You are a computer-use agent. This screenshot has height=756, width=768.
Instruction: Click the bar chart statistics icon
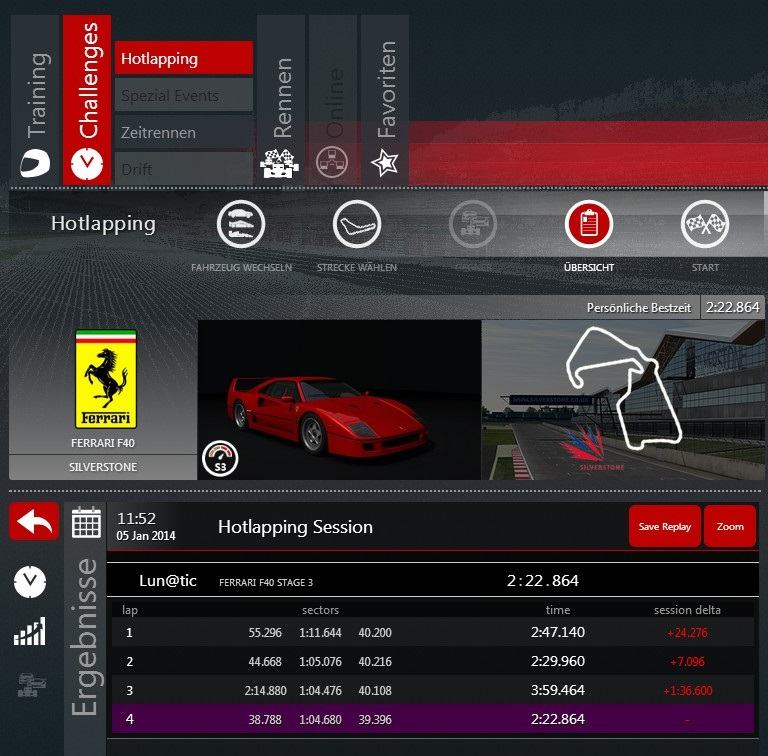coord(30,631)
